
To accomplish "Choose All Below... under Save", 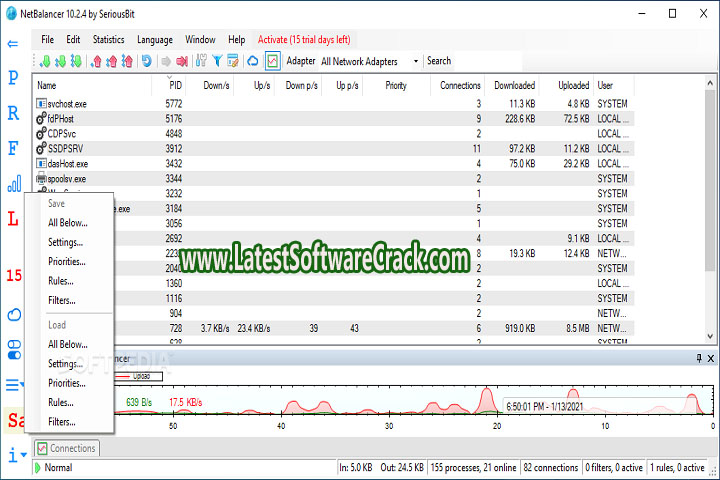I will click(x=68, y=223).
